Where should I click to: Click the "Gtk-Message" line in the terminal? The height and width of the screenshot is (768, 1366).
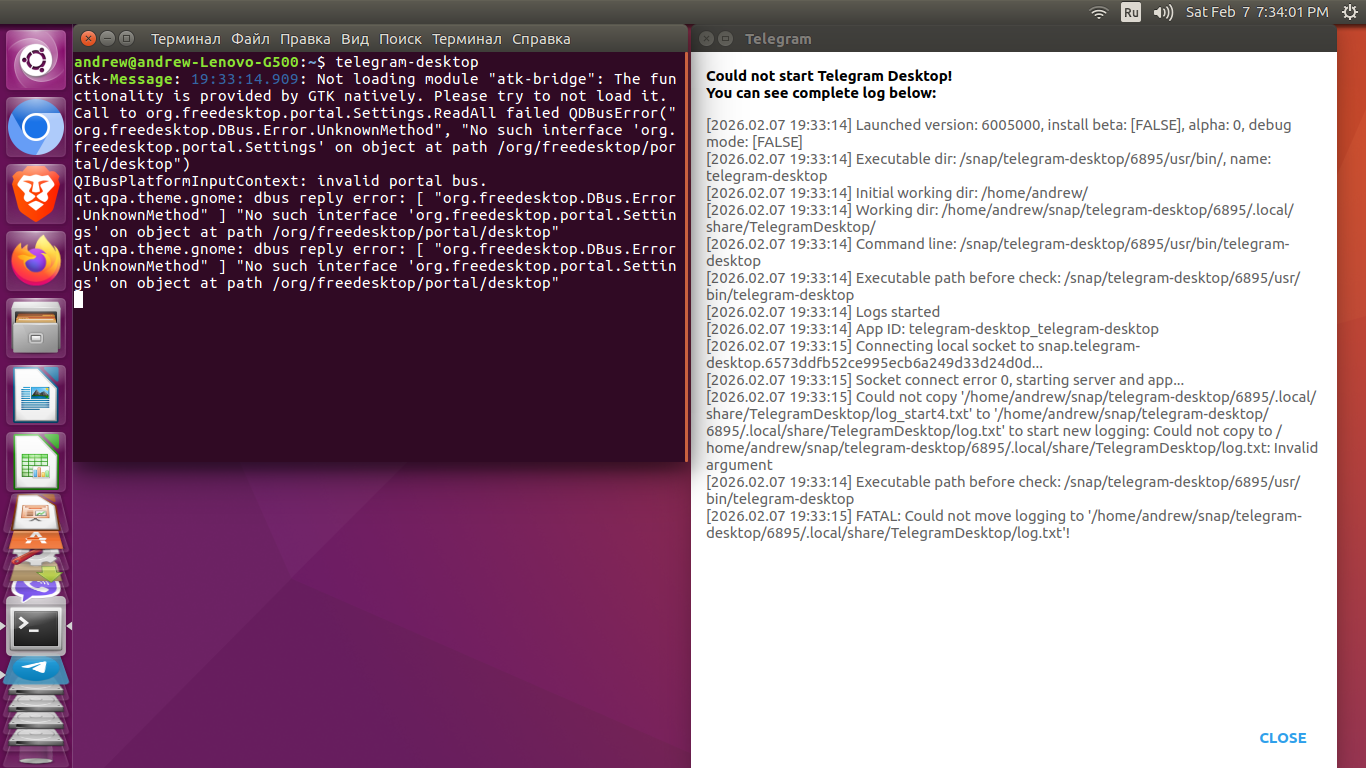point(375,87)
